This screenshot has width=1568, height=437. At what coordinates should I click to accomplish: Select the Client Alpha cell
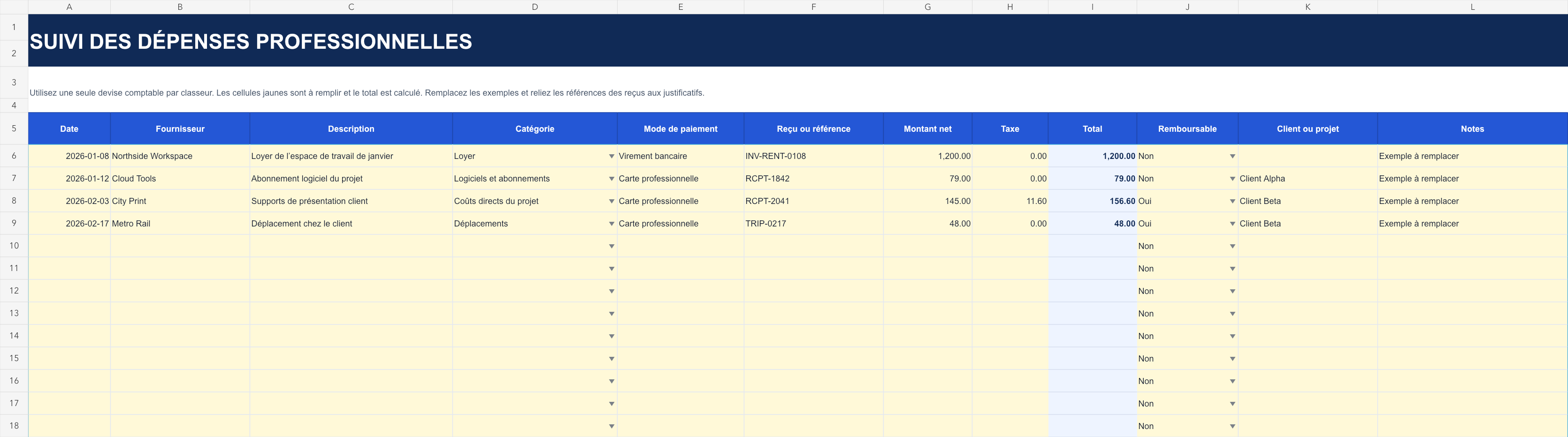pyautogui.click(x=1308, y=179)
